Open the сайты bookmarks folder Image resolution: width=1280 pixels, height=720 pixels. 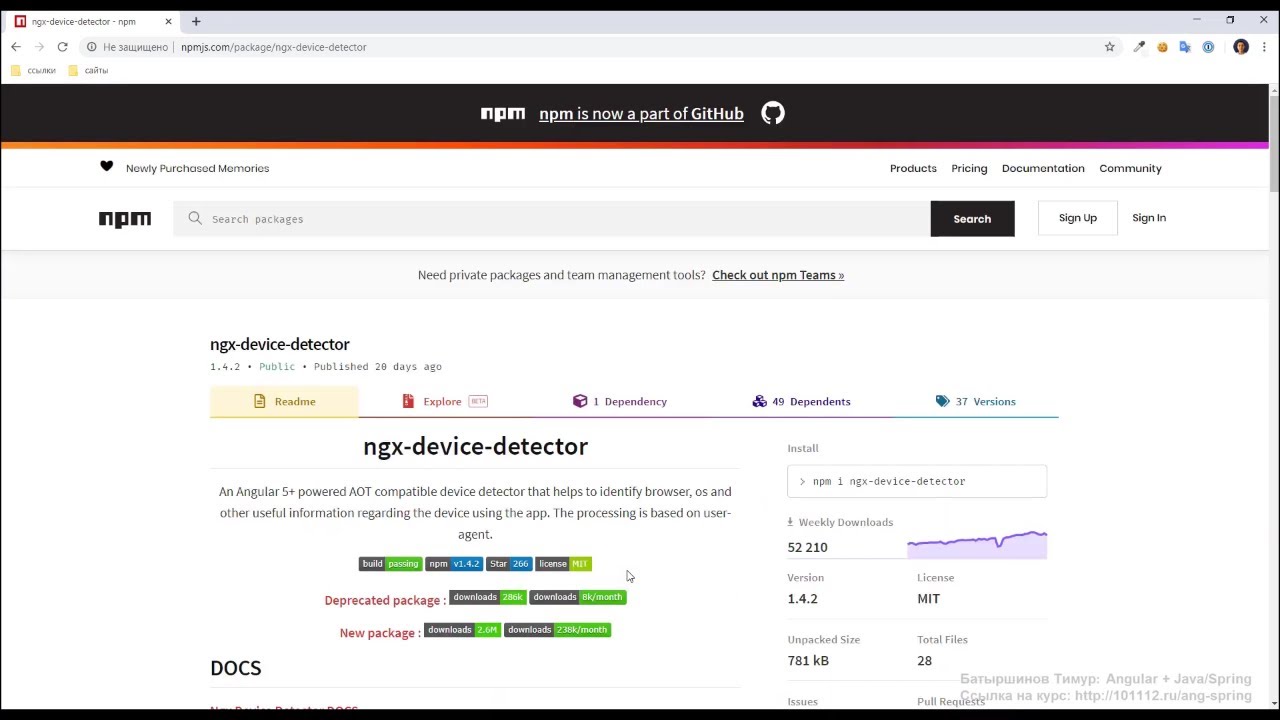click(x=88, y=70)
